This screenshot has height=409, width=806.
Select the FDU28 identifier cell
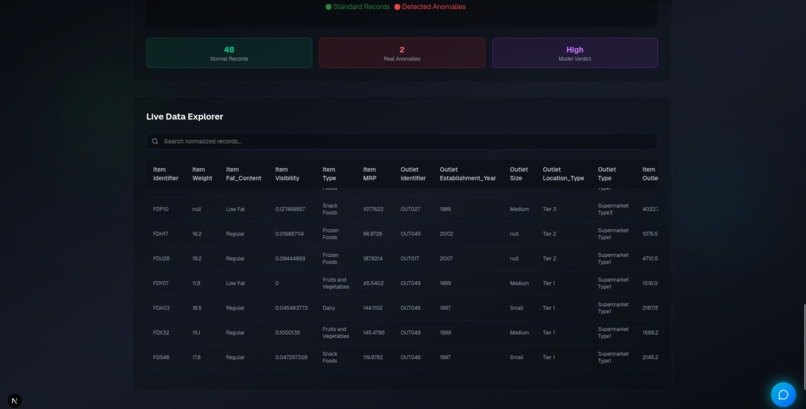pos(161,258)
